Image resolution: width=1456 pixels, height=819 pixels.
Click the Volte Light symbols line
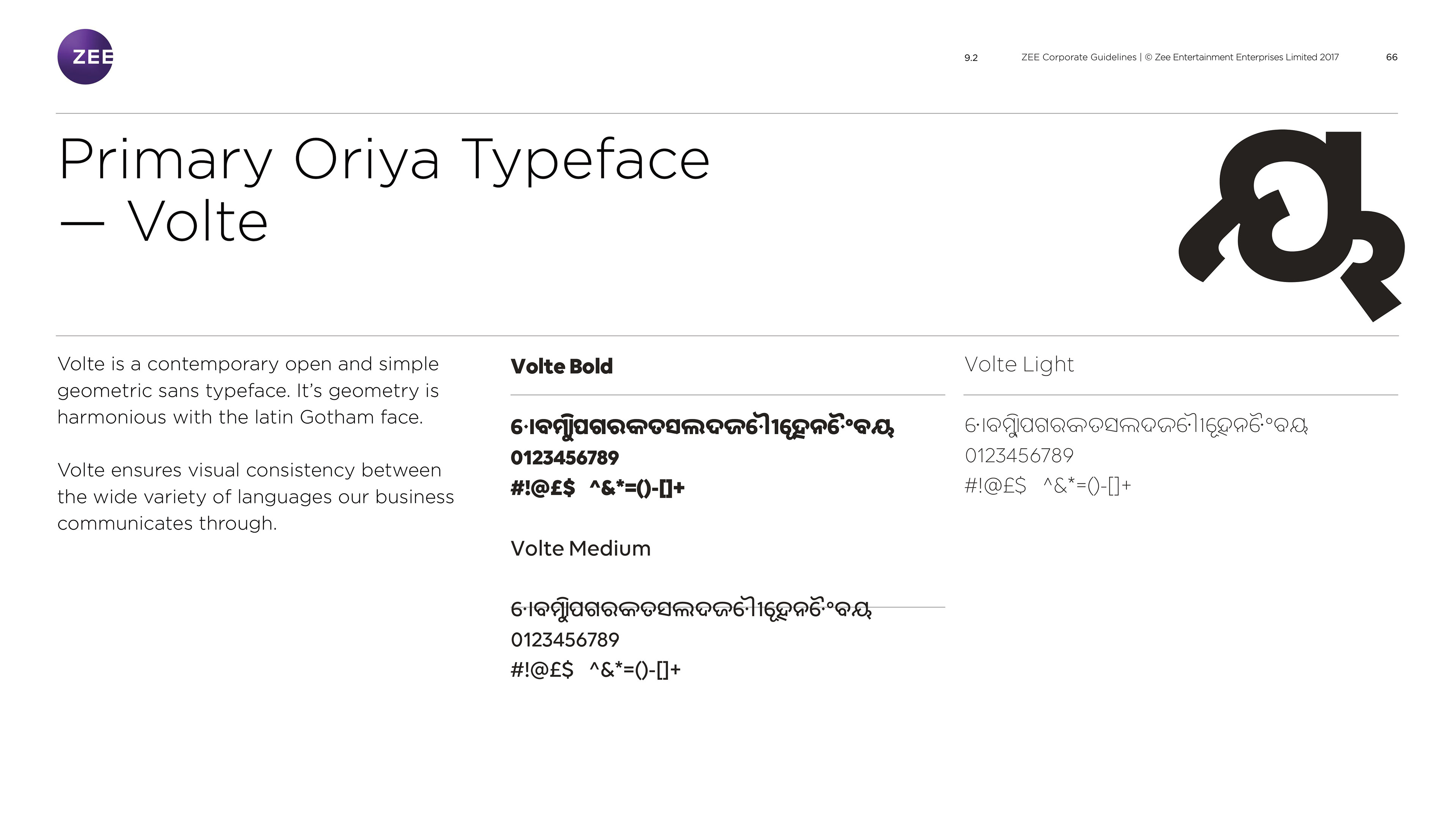(x=1047, y=485)
